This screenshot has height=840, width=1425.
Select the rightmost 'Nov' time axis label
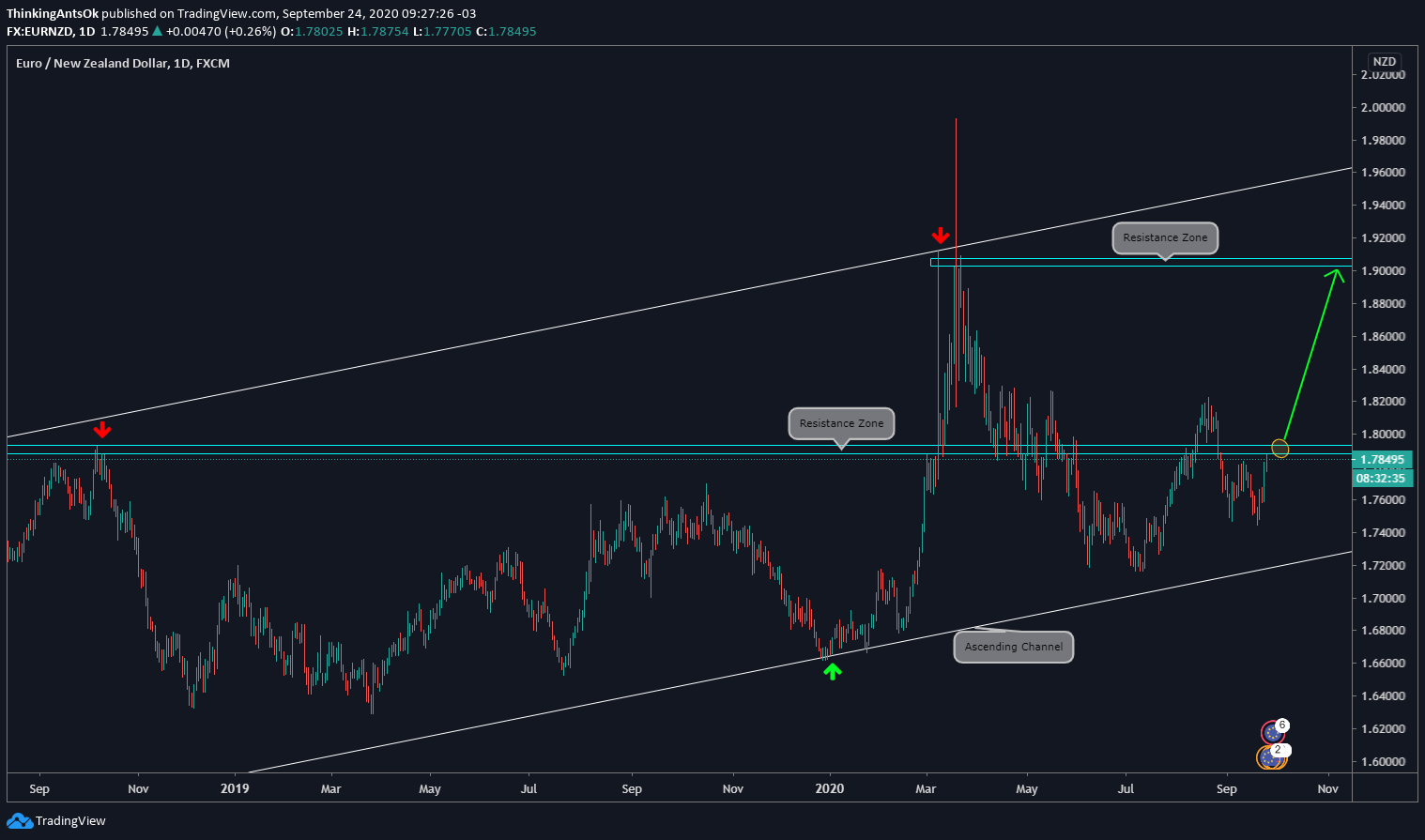point(1327,788)
